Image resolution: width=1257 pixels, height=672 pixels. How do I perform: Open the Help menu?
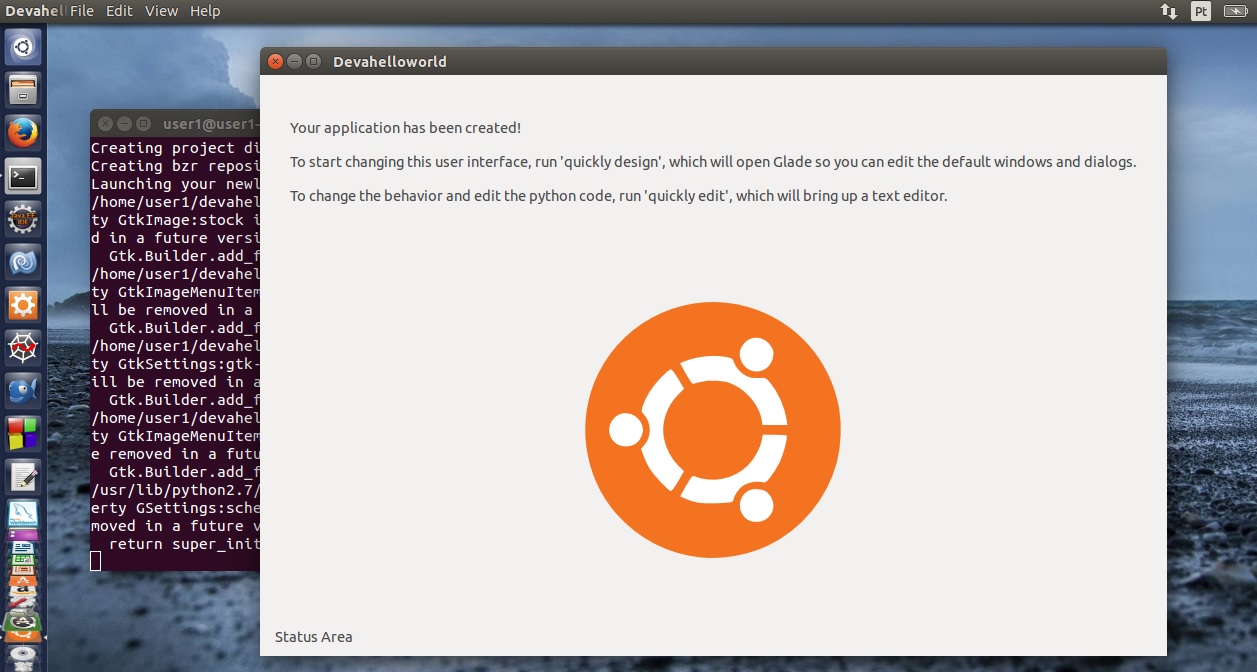point(205,11)
